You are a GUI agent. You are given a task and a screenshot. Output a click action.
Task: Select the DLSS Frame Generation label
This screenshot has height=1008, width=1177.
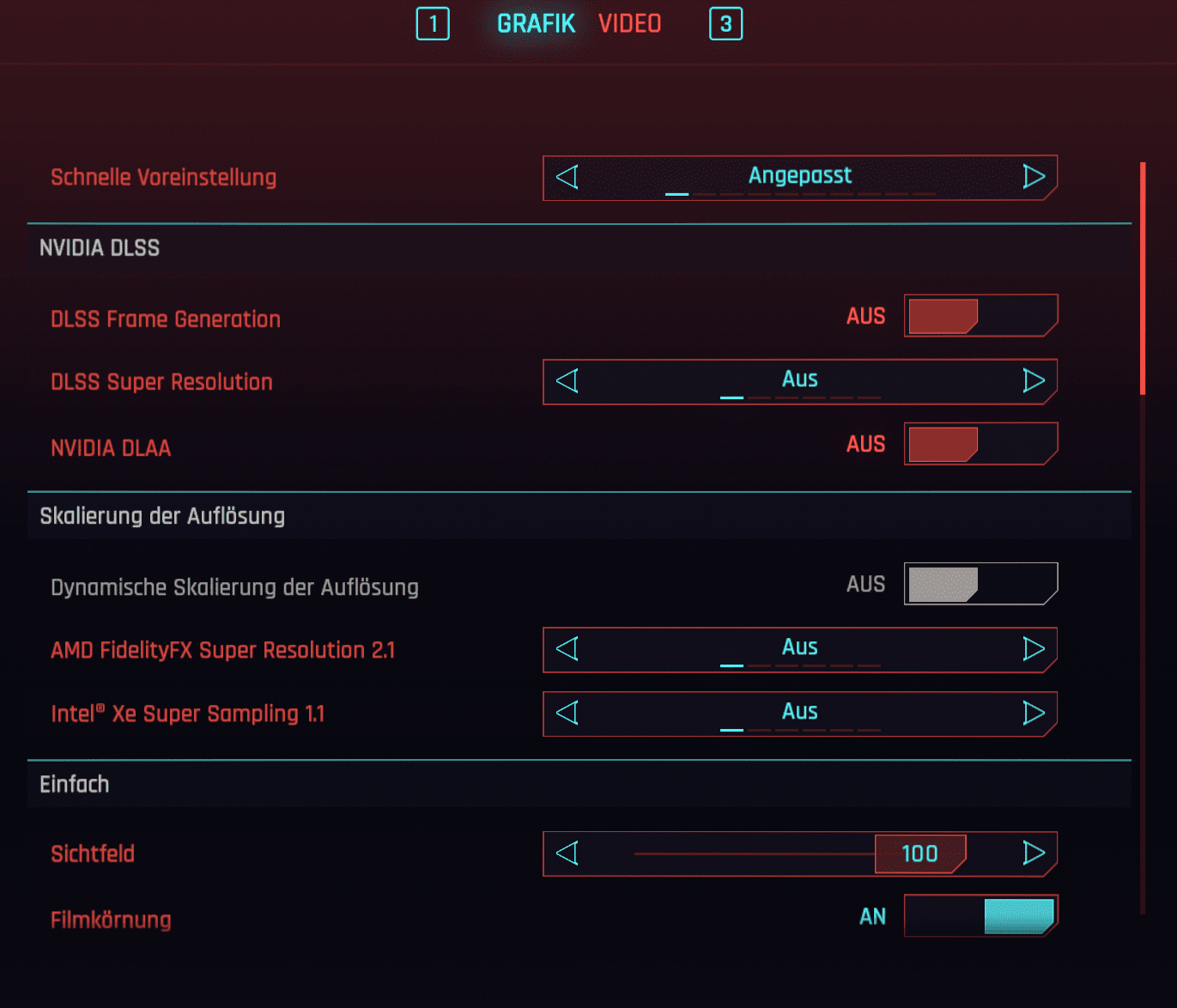(x=166, y=319)
